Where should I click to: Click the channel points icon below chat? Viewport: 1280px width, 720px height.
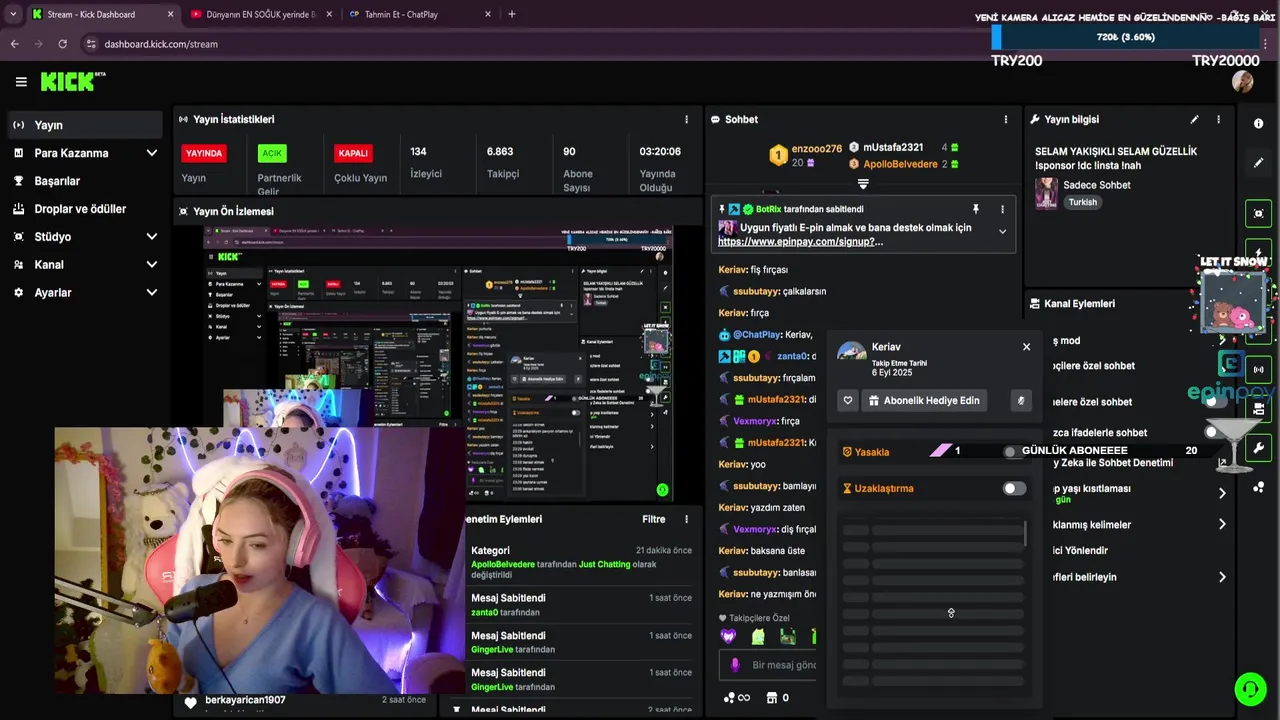(x=730, y=698)
